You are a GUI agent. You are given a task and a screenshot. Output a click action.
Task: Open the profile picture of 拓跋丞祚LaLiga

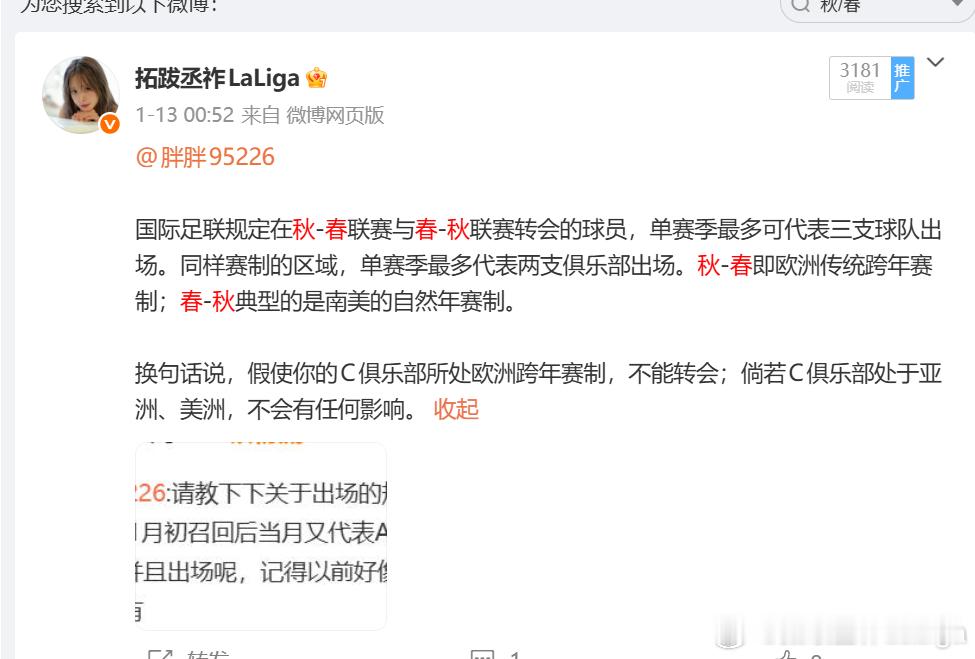tap(81, 94)
